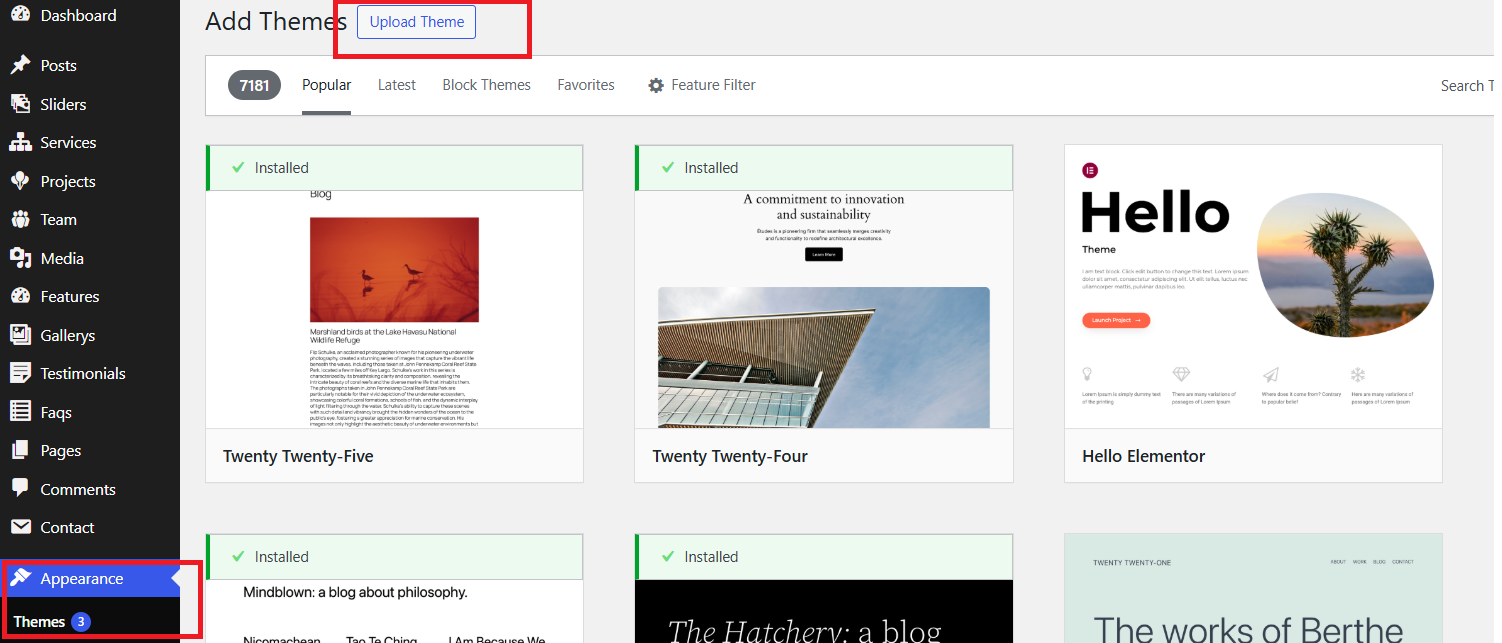Click the Projects icon in sidebar

click(20, 181)
